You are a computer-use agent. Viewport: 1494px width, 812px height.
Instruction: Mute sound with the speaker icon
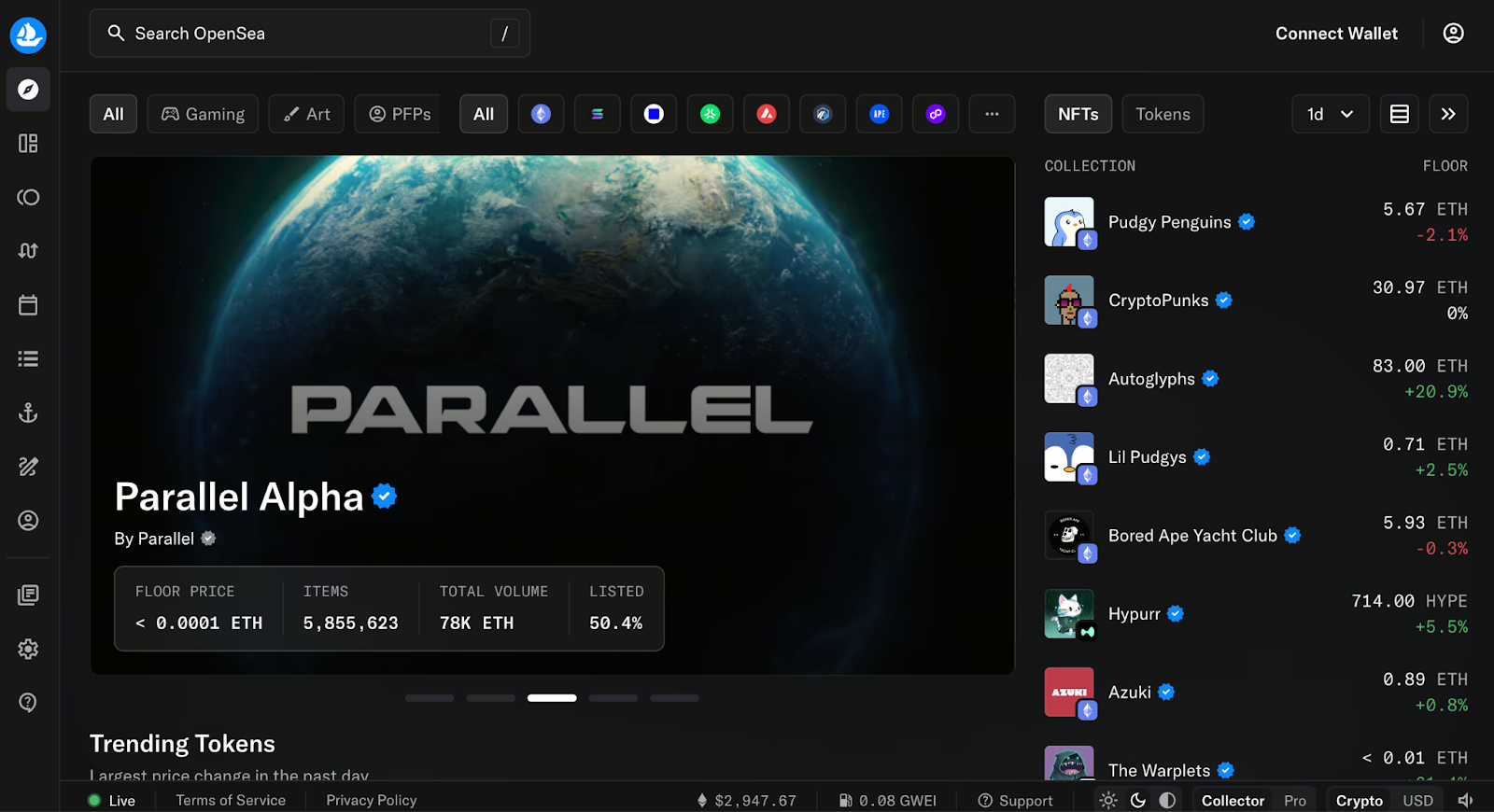(x=1466, y=800)
